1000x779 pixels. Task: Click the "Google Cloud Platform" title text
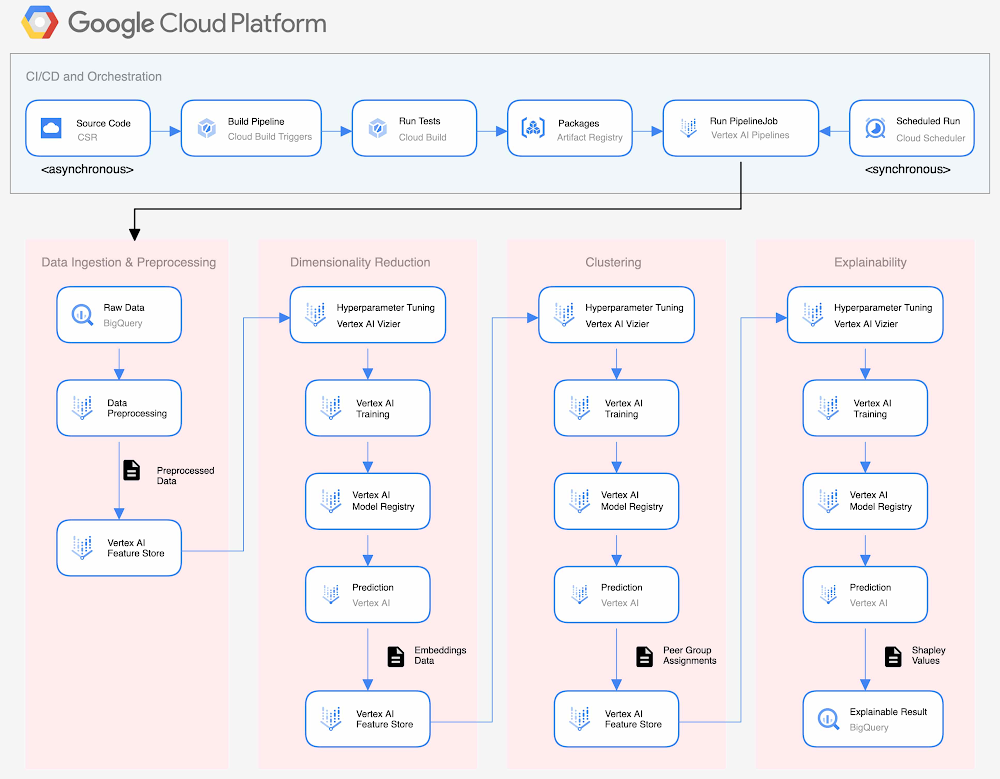197,24
